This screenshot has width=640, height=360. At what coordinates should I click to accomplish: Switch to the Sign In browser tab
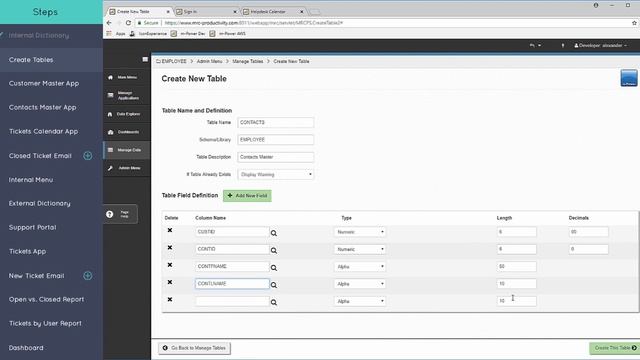[x=205, y=12]
